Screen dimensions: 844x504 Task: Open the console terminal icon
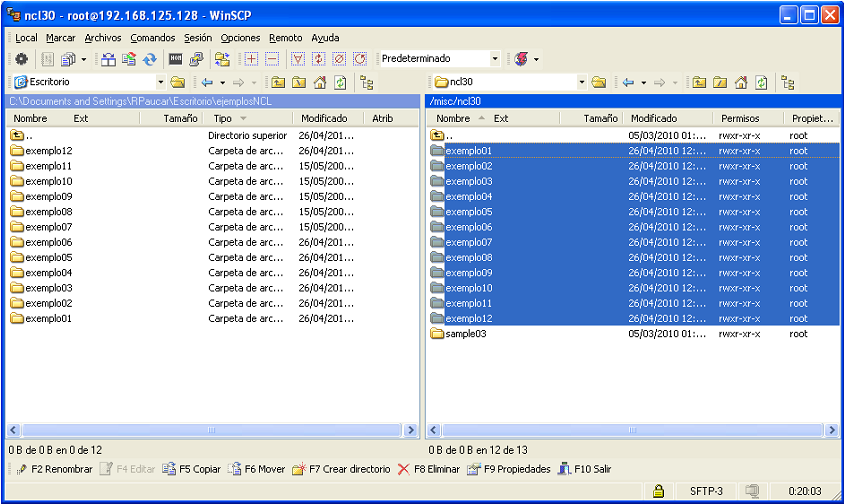pyautogui.click(x=175, y=59)
